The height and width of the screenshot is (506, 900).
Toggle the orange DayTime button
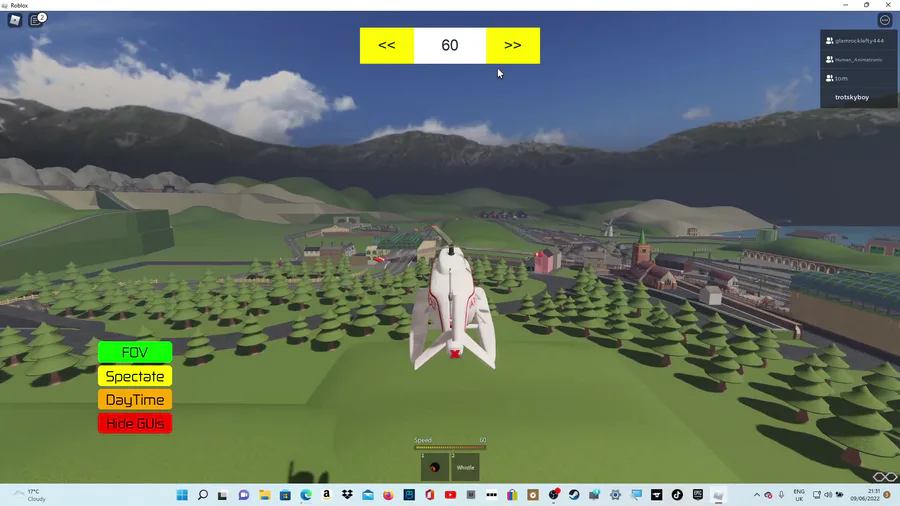[x=135, y=400]
